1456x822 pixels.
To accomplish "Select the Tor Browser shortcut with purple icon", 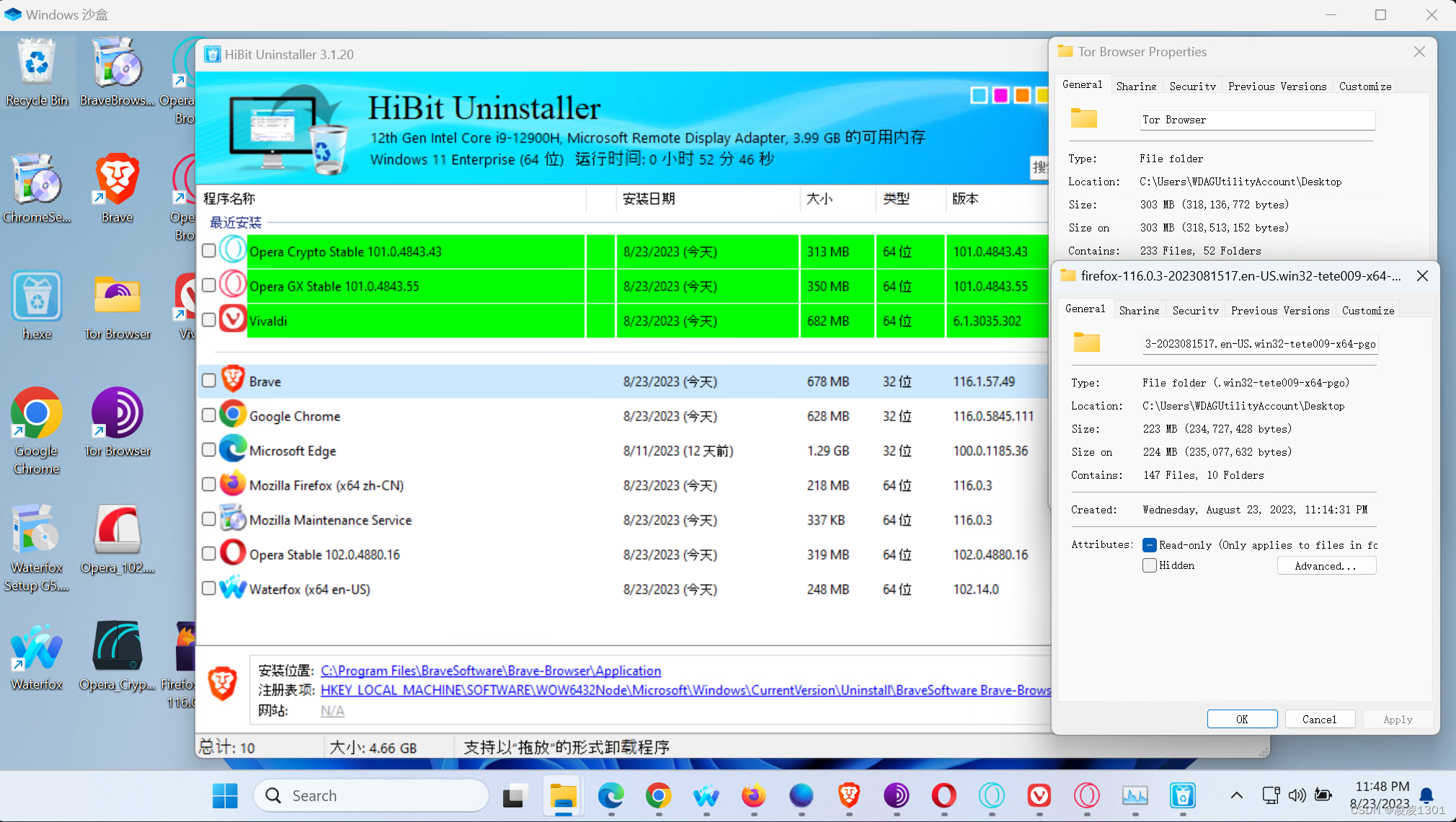I will point(117,423).
